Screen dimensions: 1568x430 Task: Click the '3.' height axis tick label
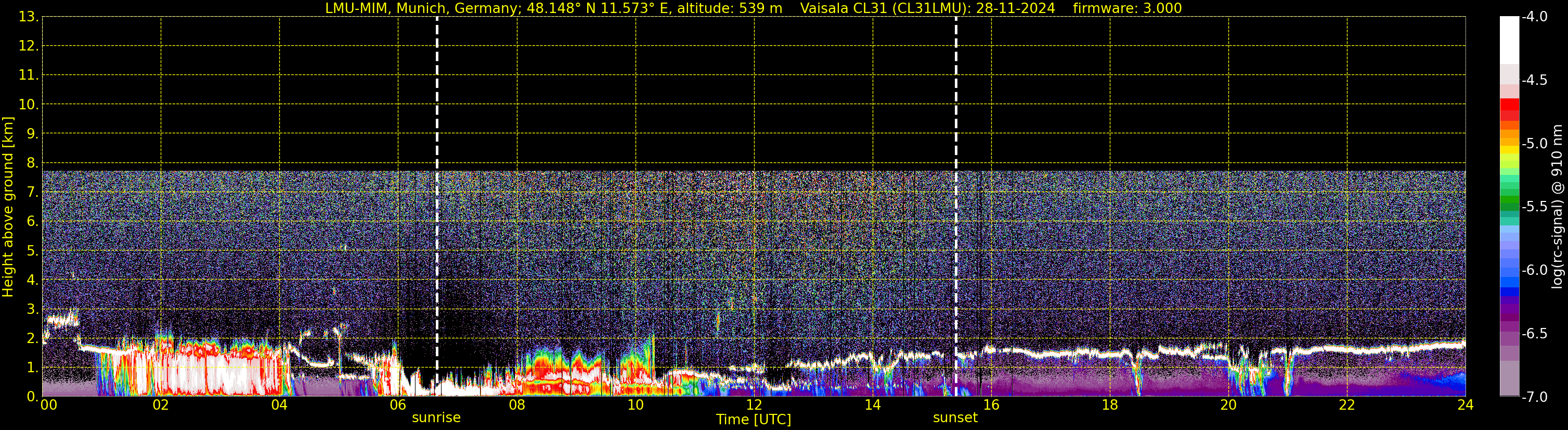pyautogui.click(x=32, y=309)
